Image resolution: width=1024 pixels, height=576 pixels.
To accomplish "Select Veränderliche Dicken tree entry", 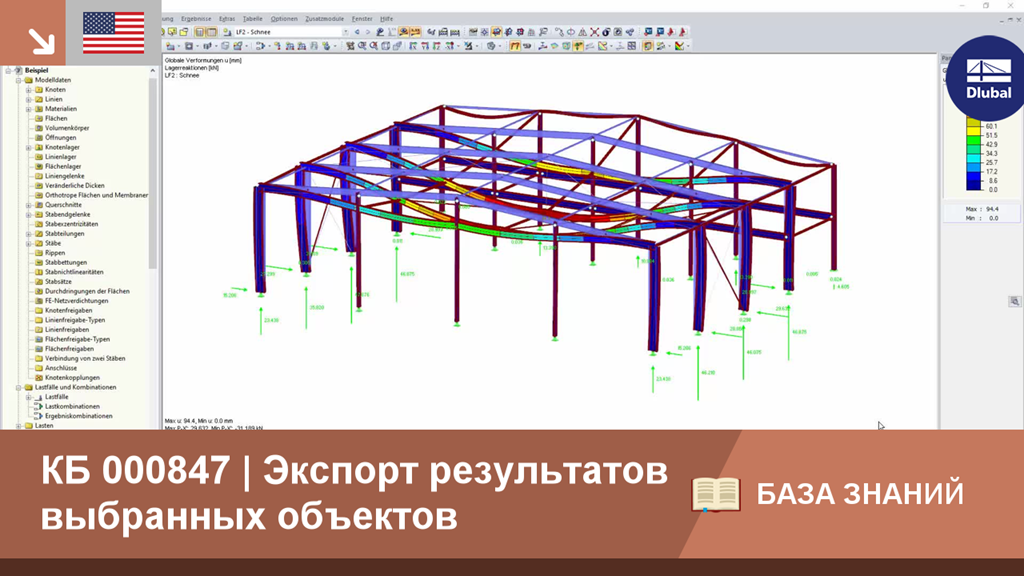I will (74, 185).
